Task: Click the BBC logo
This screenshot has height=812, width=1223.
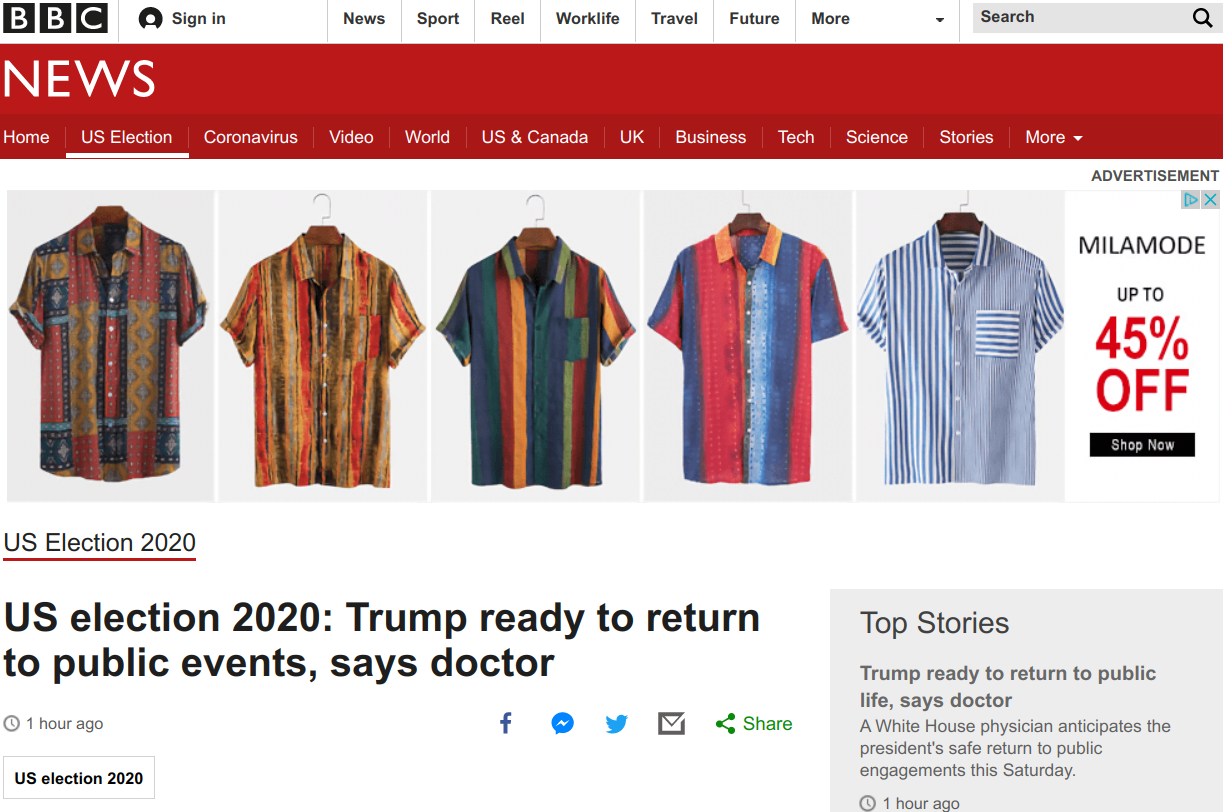Action: (55, 18)
